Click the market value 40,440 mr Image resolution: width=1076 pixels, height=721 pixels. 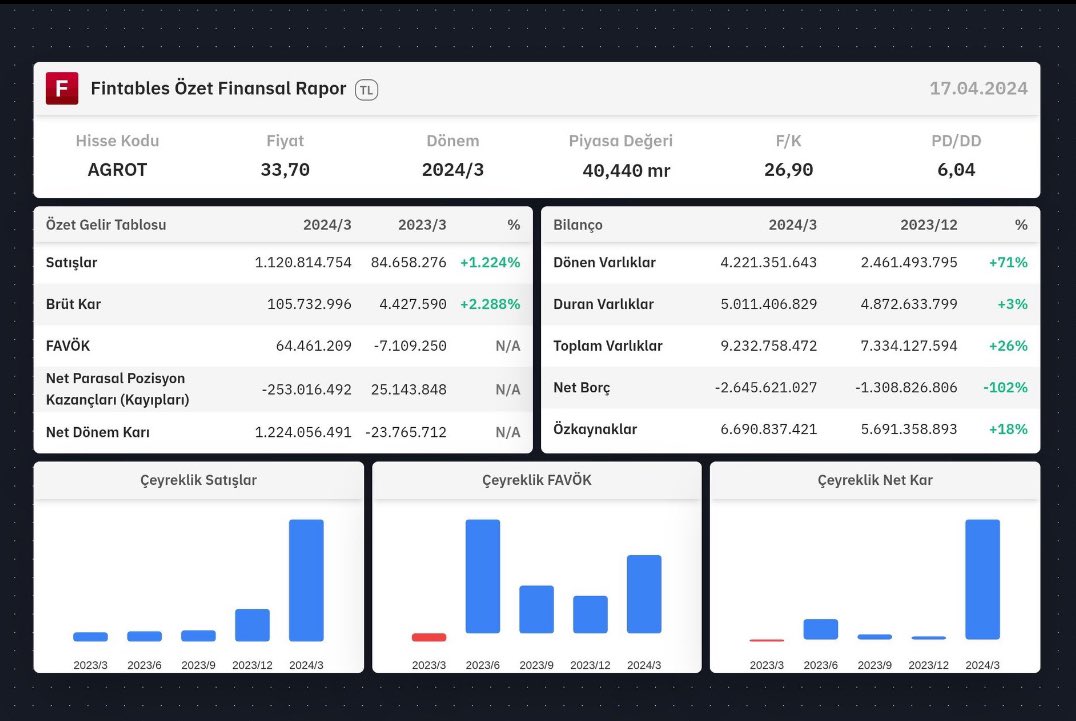point(626,170)
